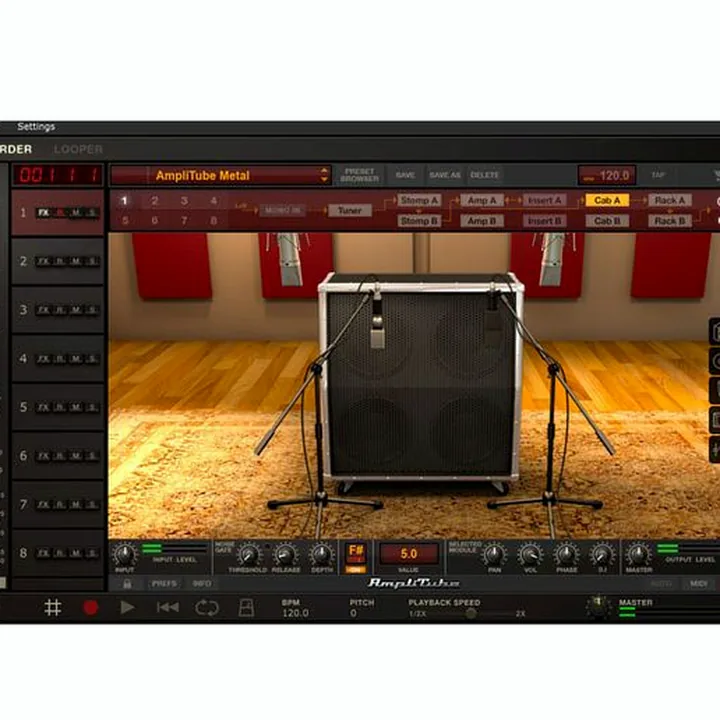This screenshot has height=720, width=720.
Task: Click the SAVE preset button
Action: [x=405, y=175]
